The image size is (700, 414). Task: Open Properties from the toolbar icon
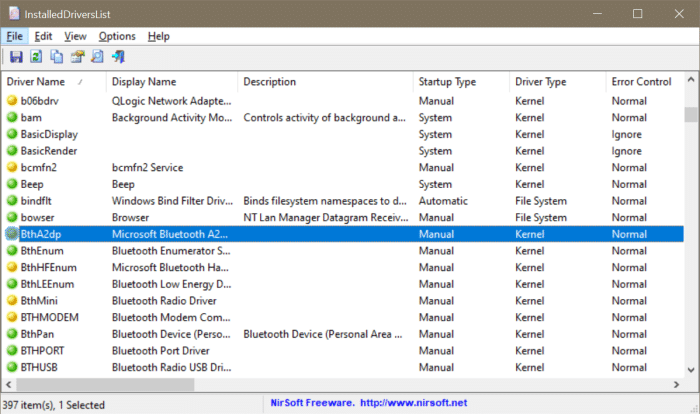pyautogui.click(x=77, y=57)
